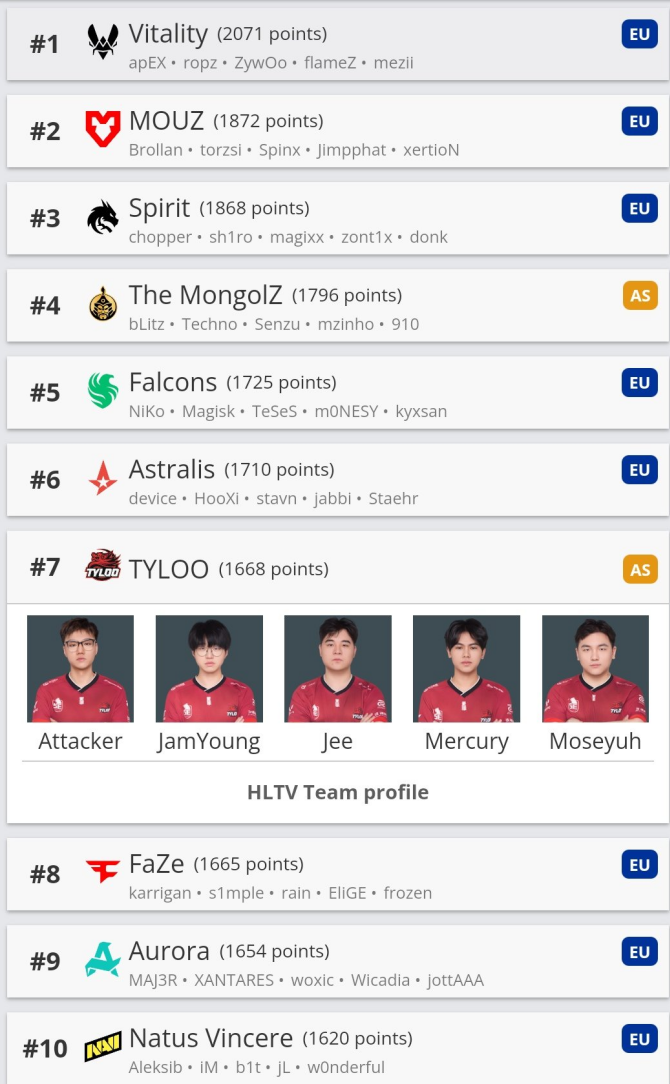This screenshot has width=670, height=1084.
Task: Open Attacker's player photo
Action: [80, 668]
